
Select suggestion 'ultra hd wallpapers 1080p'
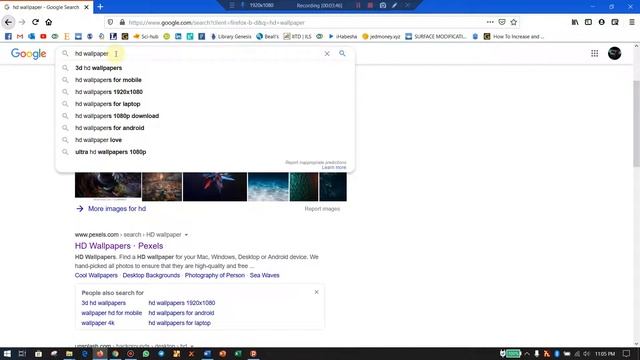pyautogui.click(x=205, y=152)
